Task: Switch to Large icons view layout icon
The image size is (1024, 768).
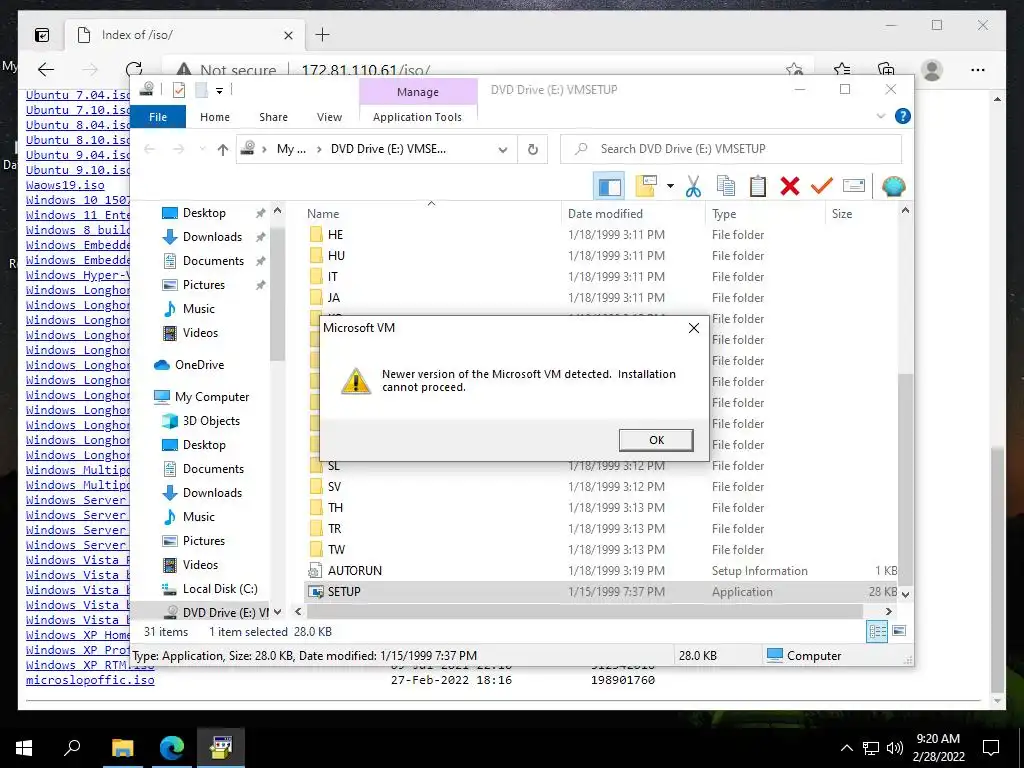Action: tap(899, 631)
